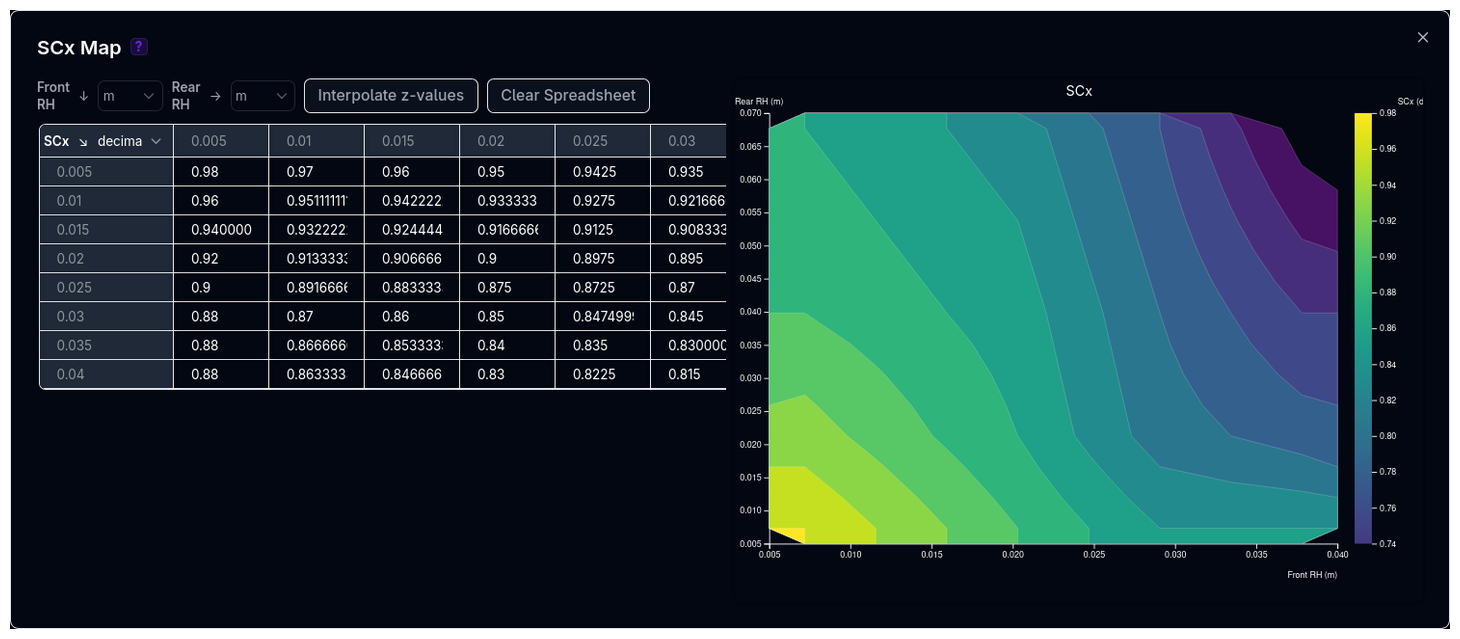The width and height of the screenshot is (1460, 639).
Task: Select the 0.02 row header cell
Action: pos(106,258)
